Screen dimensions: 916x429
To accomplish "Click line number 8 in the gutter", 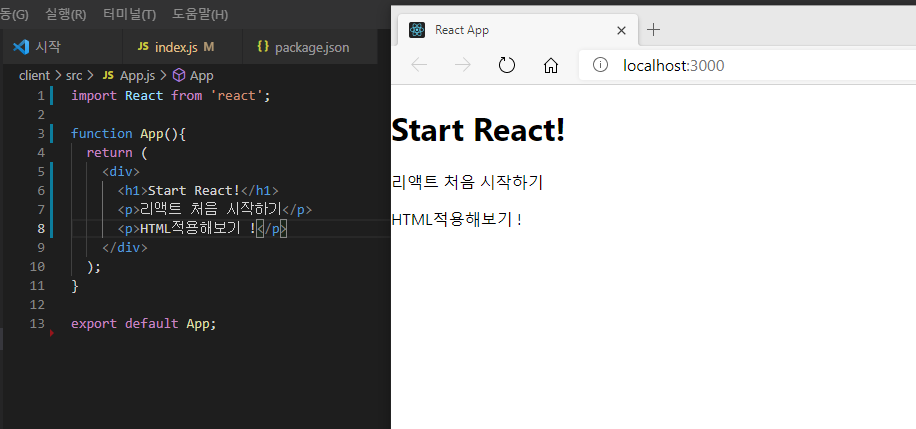I will click(41, 229).
